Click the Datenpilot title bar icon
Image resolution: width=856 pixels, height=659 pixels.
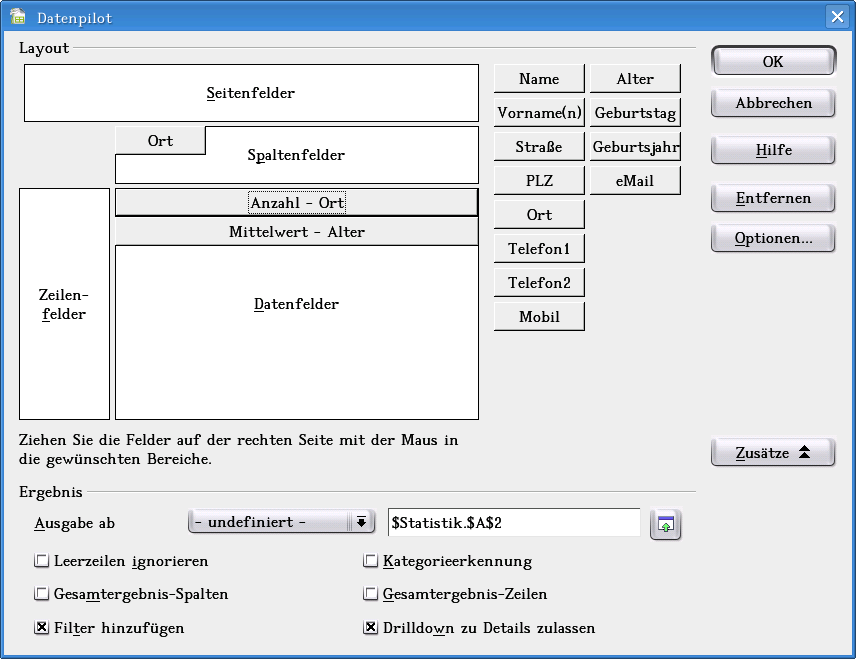click(x=14, y=16)
